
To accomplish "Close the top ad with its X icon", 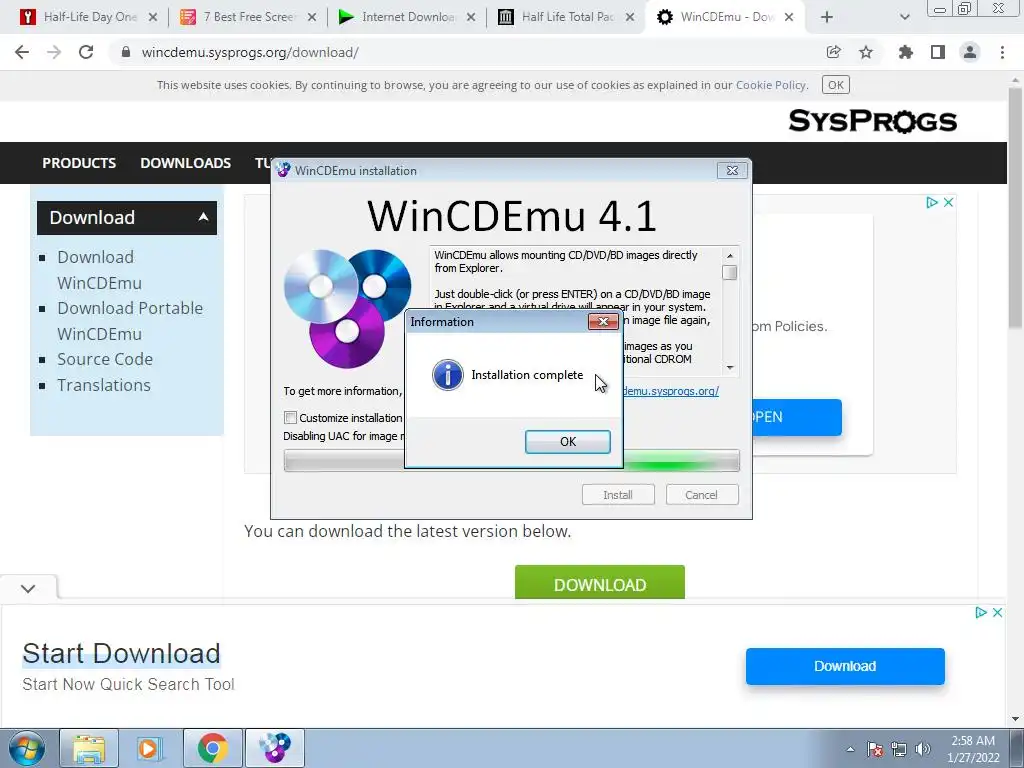I will 949,202.
